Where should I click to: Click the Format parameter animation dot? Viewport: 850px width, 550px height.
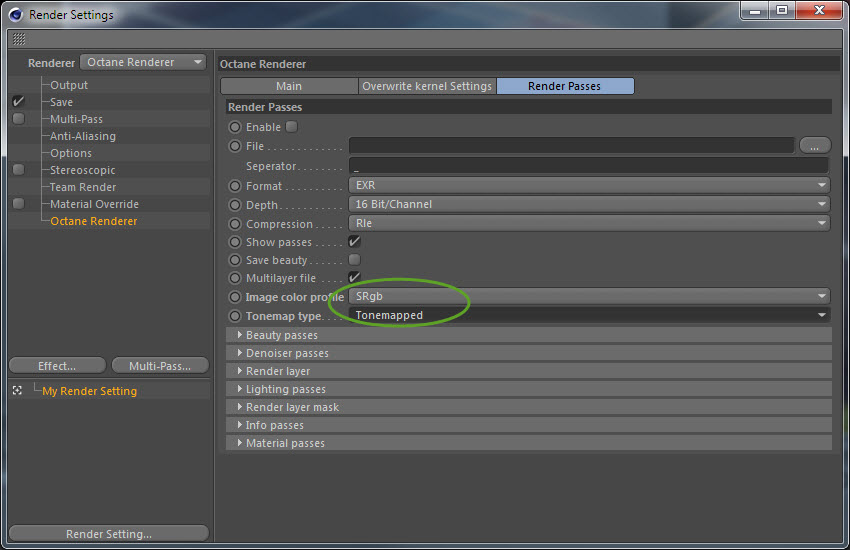coord(235,186)
